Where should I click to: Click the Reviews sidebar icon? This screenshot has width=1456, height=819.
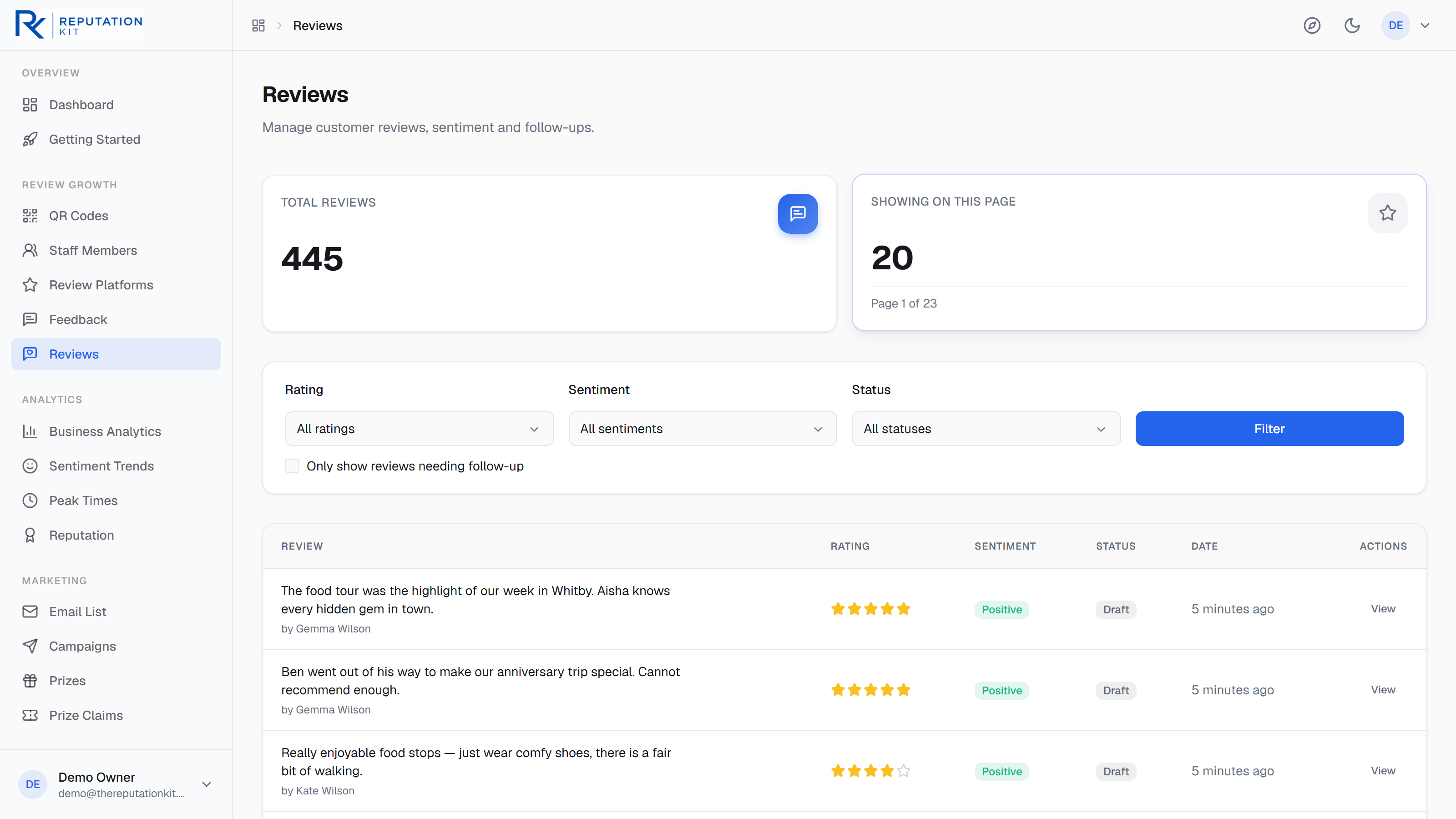(x=30, y=354)
